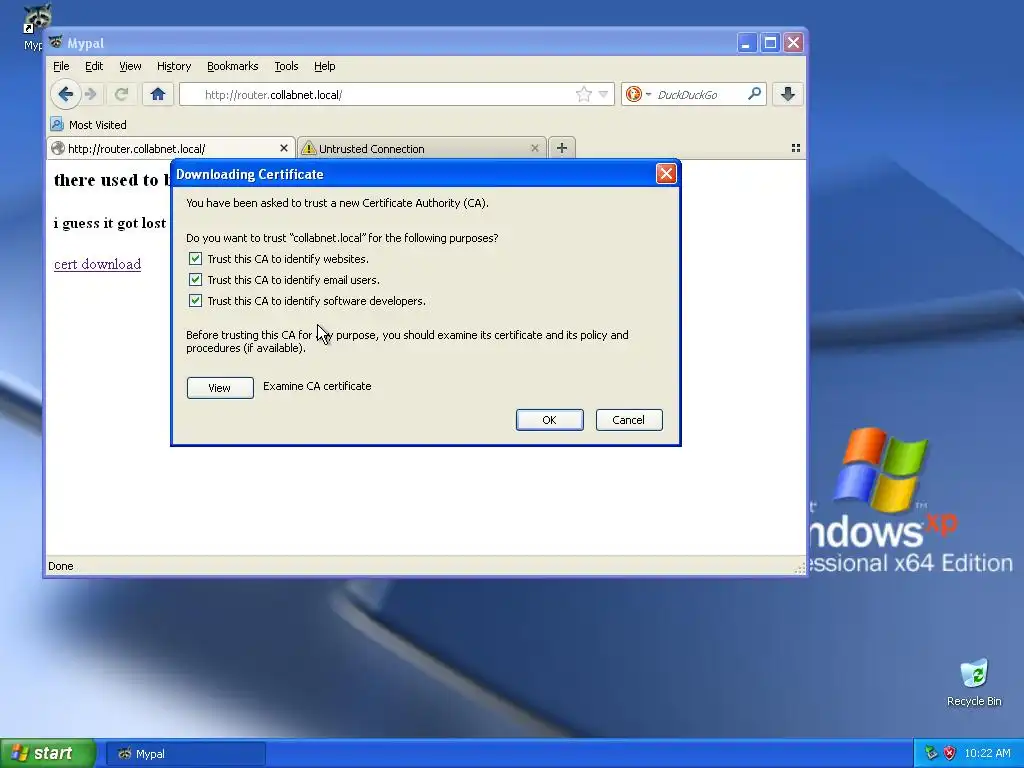Open a new tab with the plus button
Screen dimensions: 1024x768
(x=562, y=148)
